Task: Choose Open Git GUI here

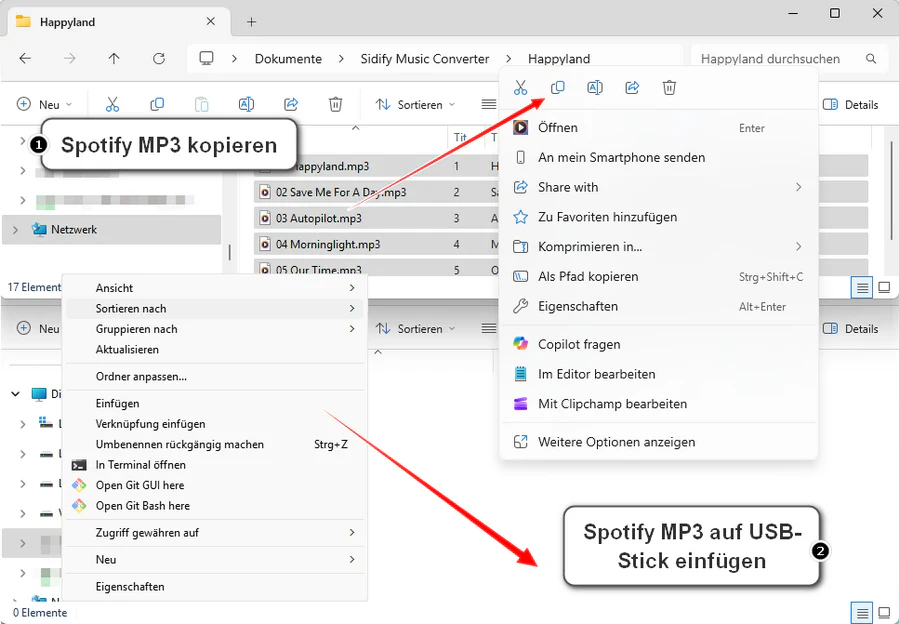Action: point(214,485)
